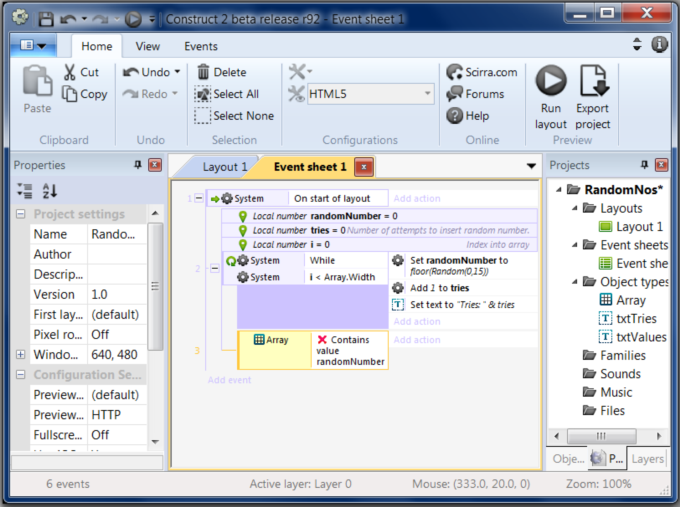Click the Save icon in title bar
This screenshot has height=507, width=680.
(46, 19)
